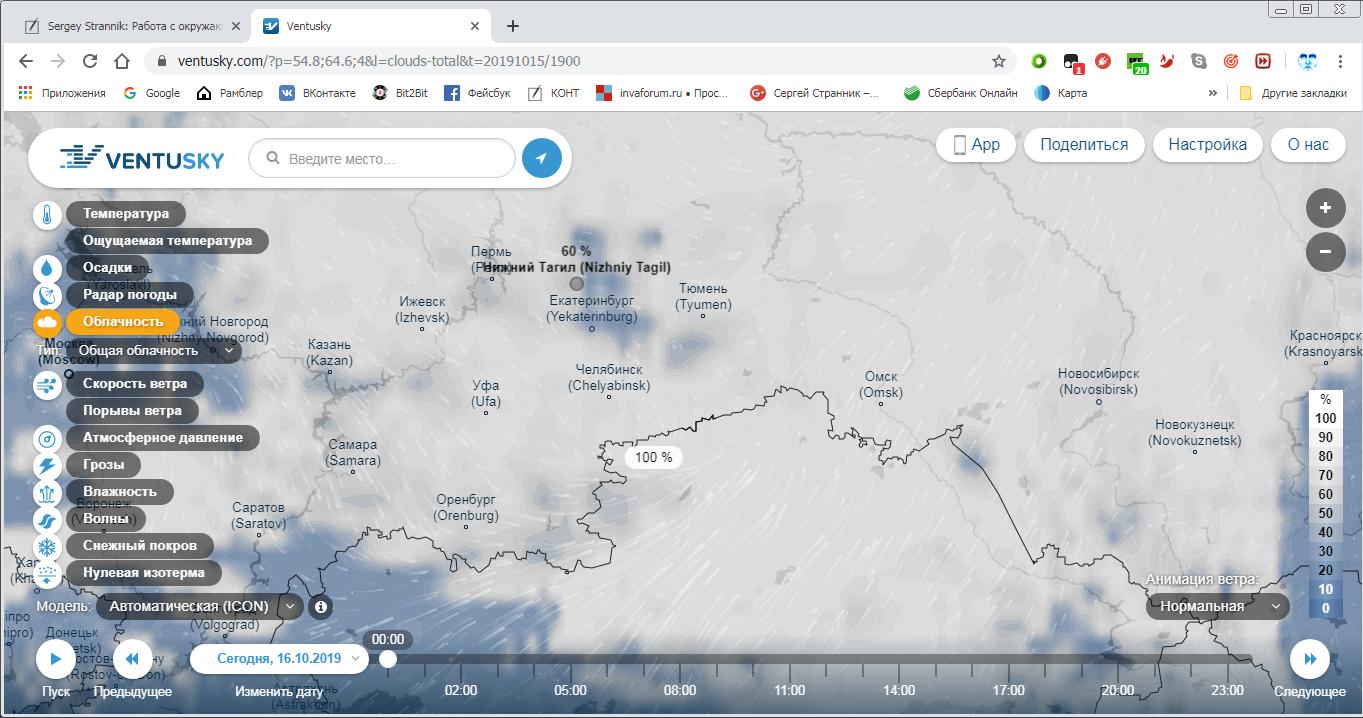Select the Грозы layer
The image size is (1363, 718).
tap(104, 465)
